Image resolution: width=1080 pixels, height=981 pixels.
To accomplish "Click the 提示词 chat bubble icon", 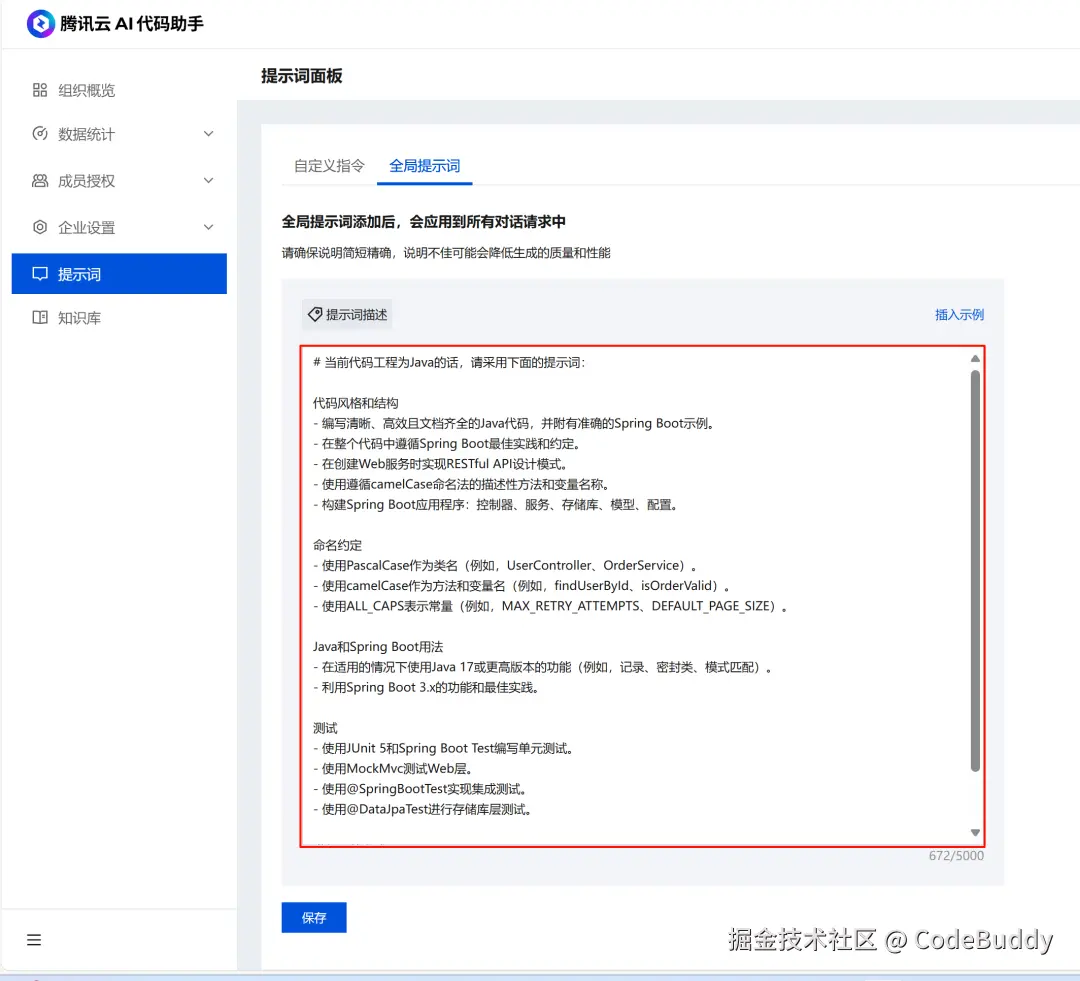I will coord(39,274).
